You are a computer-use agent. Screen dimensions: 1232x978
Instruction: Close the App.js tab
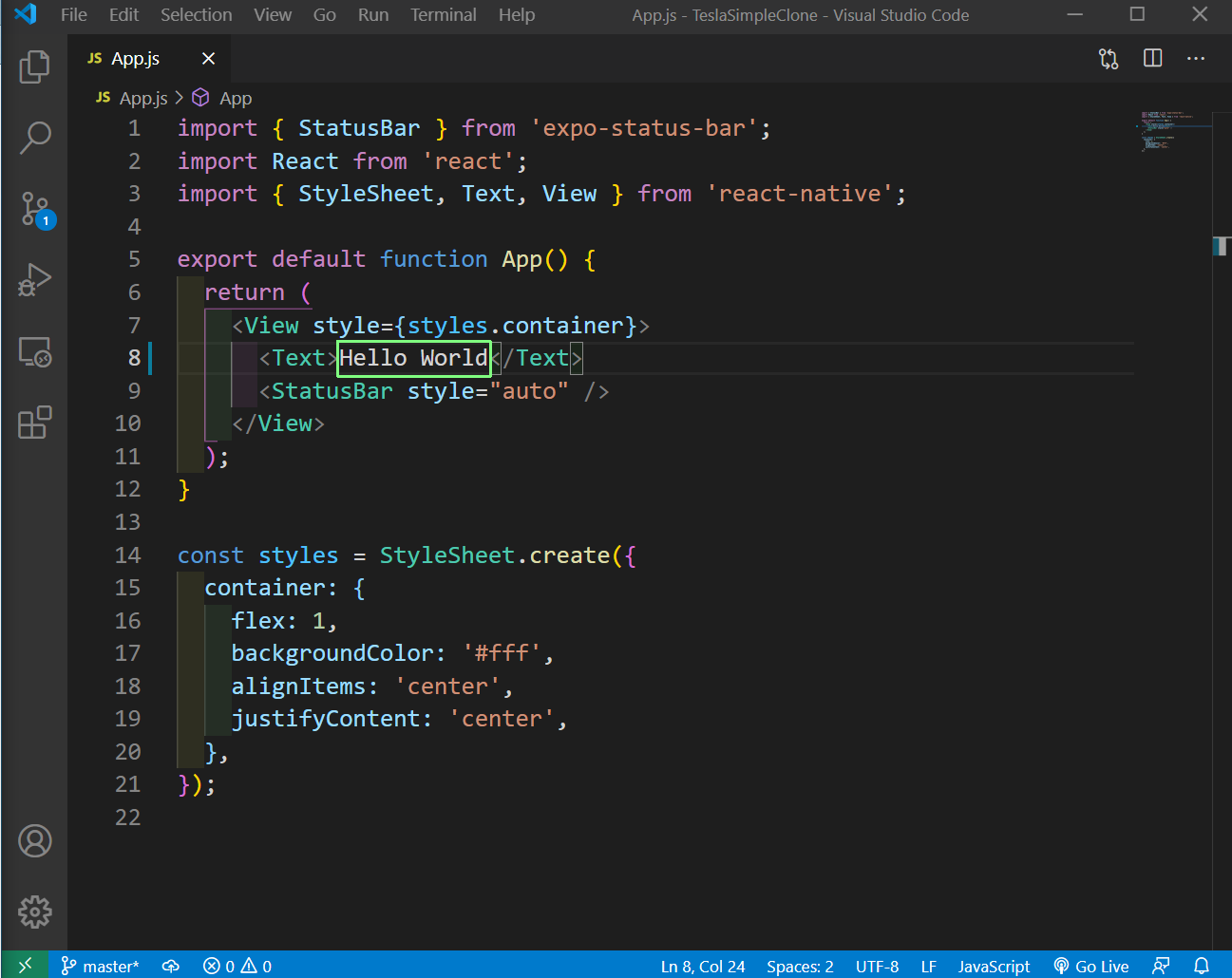click(208, 59)
